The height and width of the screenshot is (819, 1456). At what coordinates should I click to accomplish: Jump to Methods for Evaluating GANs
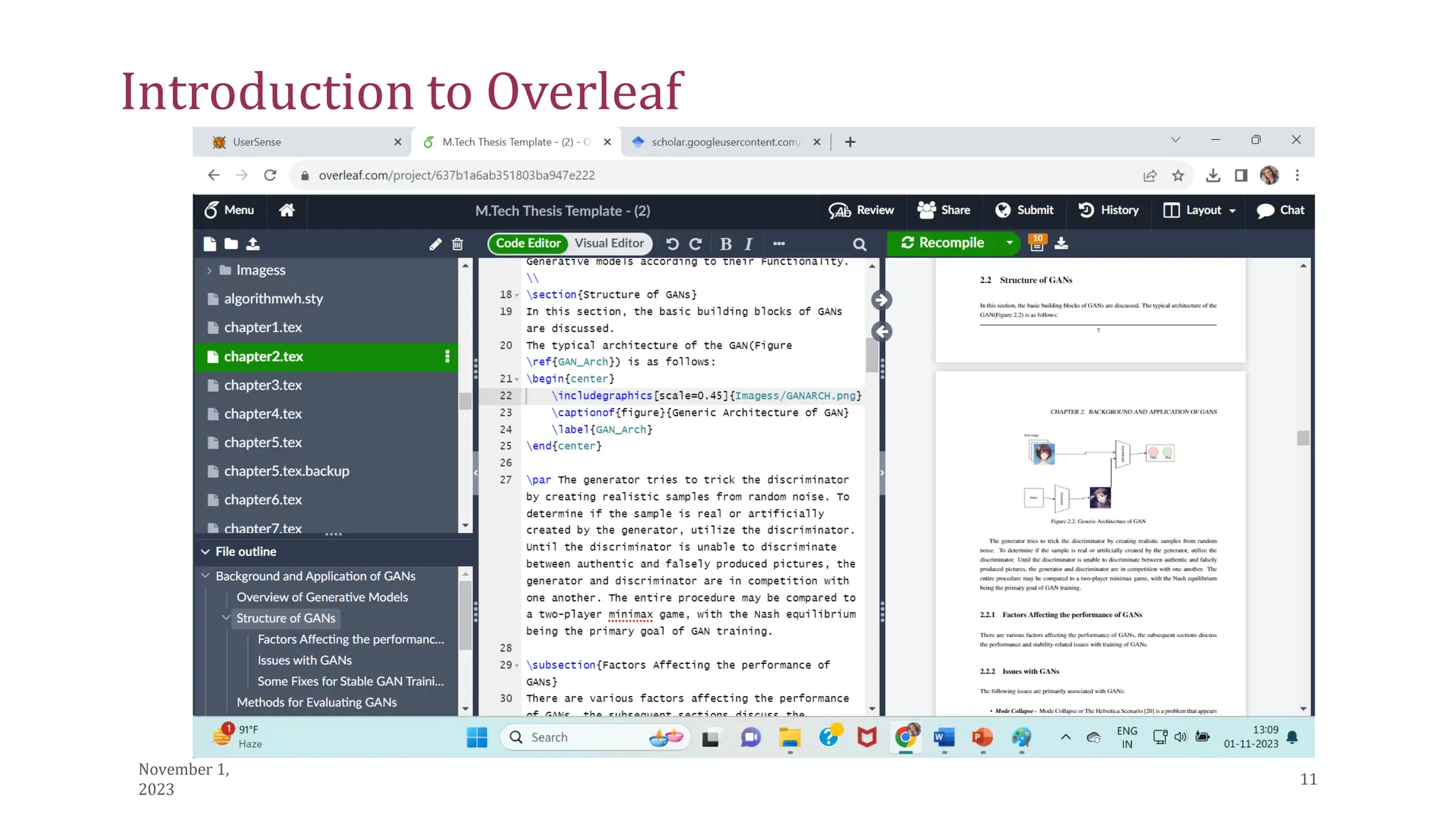tap(316, 702)
